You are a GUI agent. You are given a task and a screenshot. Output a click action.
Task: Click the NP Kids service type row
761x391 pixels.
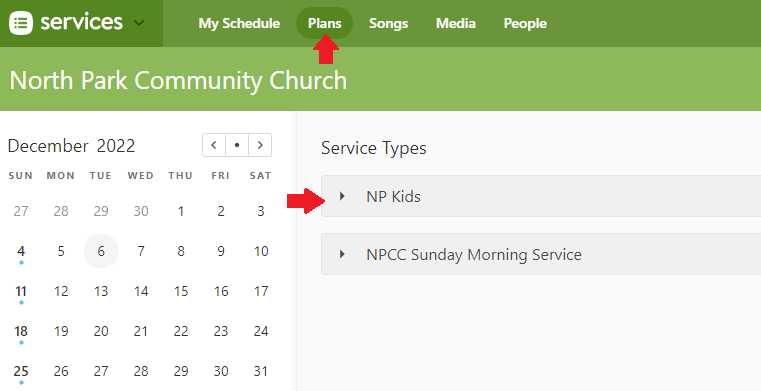(541, 196)
